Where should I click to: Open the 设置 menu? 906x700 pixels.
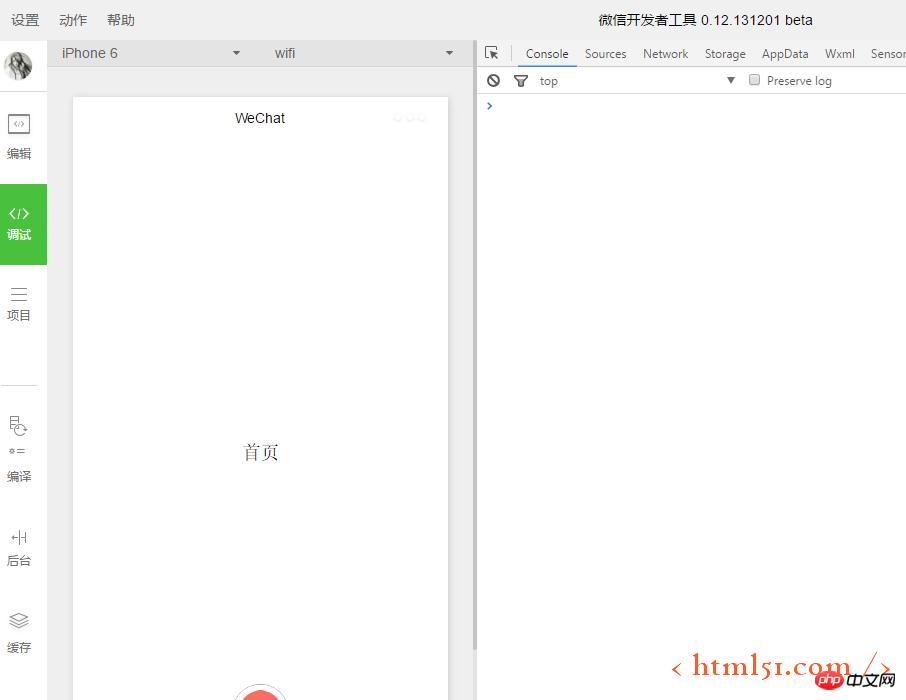tap(25, 19)
